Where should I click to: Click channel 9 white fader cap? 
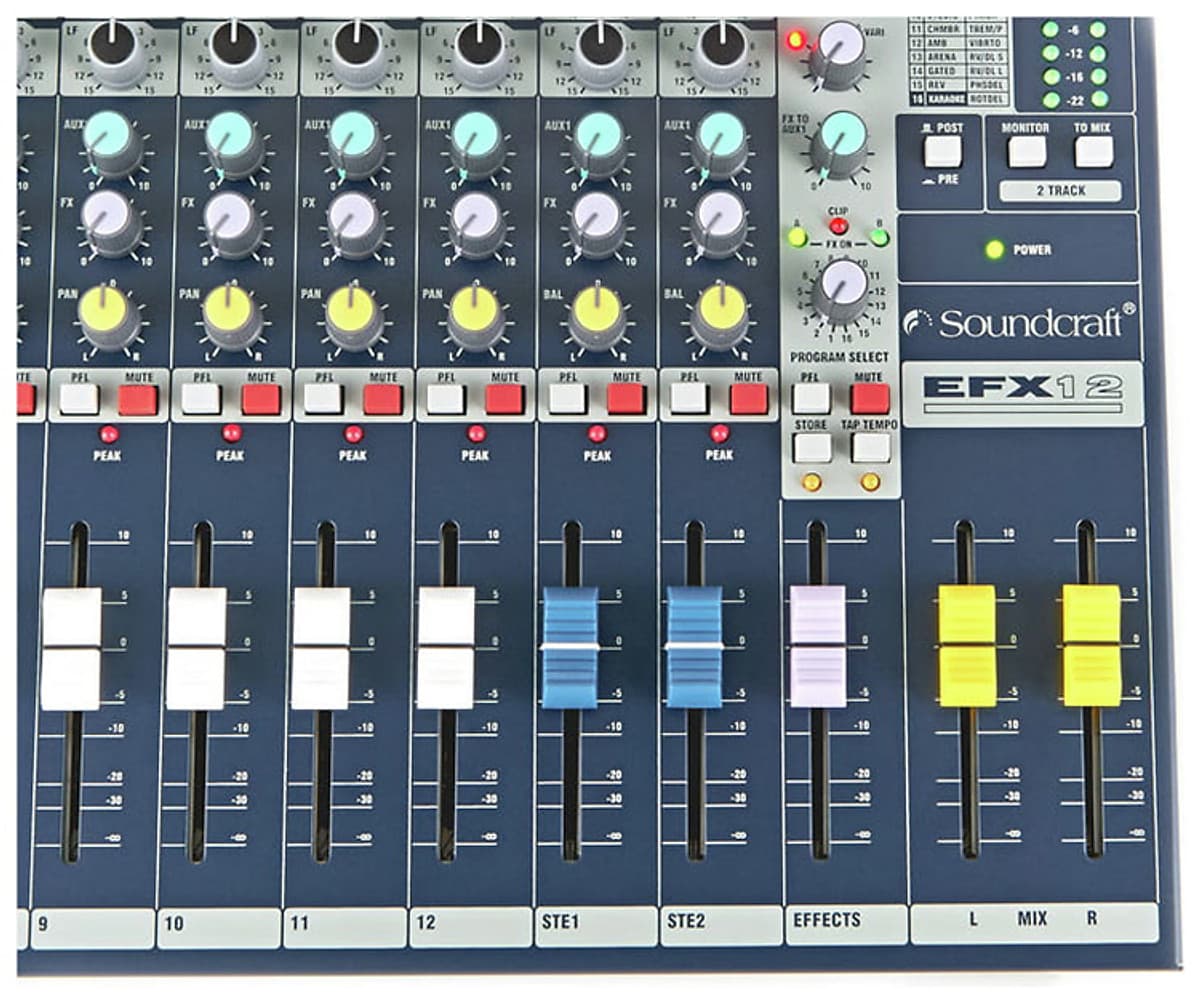pyautogui.click(x=71, y=649)
